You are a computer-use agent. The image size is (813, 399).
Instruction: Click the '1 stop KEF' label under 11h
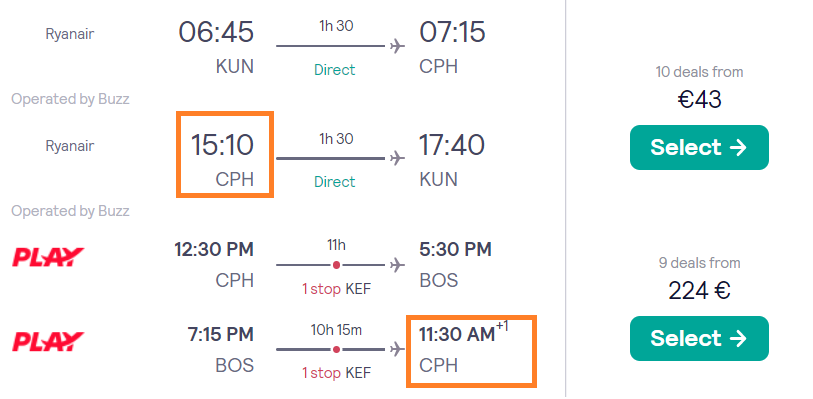pyautogui.click(x=337, y=289)
